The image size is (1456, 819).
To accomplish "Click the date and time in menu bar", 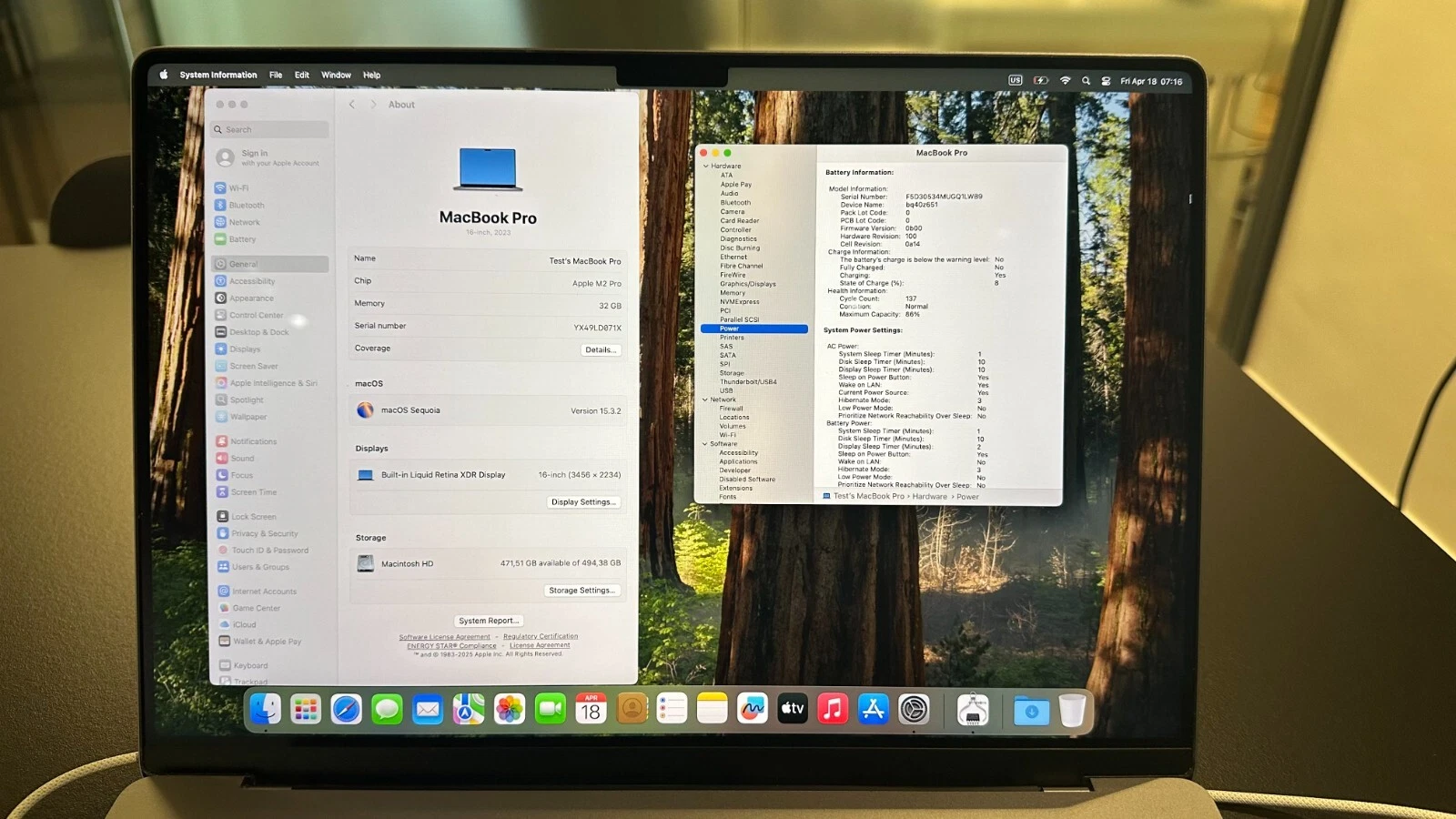I will point(1151,81).
